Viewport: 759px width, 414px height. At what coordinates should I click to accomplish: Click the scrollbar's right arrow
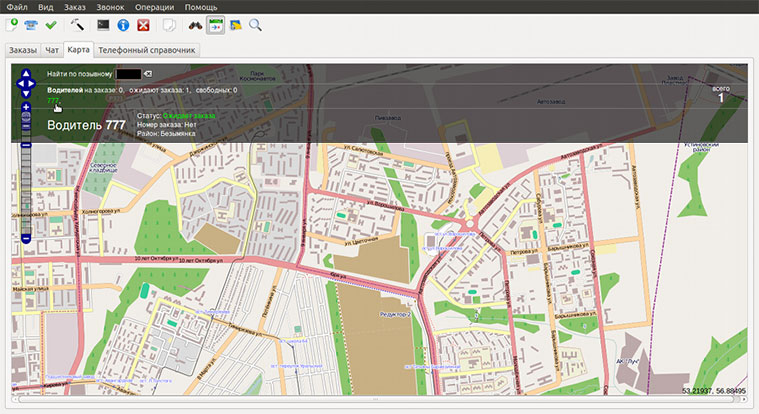[744, 399]
